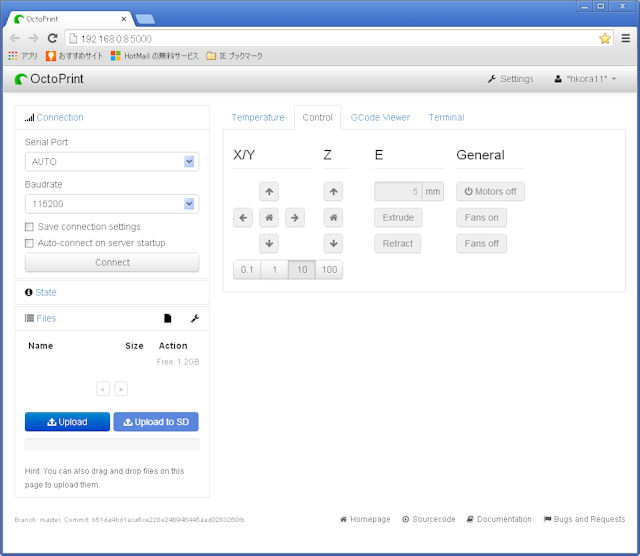640x556 pixels.
Task: Open the user account dropdown menu
Action: coord(585,79)
